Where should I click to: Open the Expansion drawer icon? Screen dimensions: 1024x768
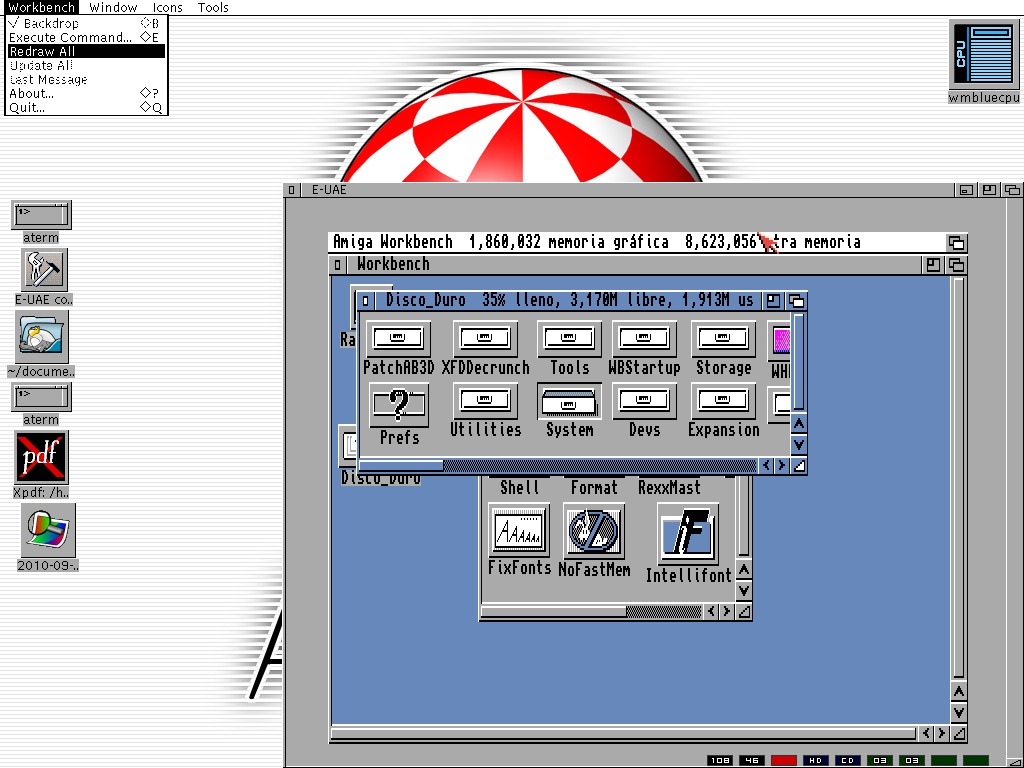pos(723,401)
